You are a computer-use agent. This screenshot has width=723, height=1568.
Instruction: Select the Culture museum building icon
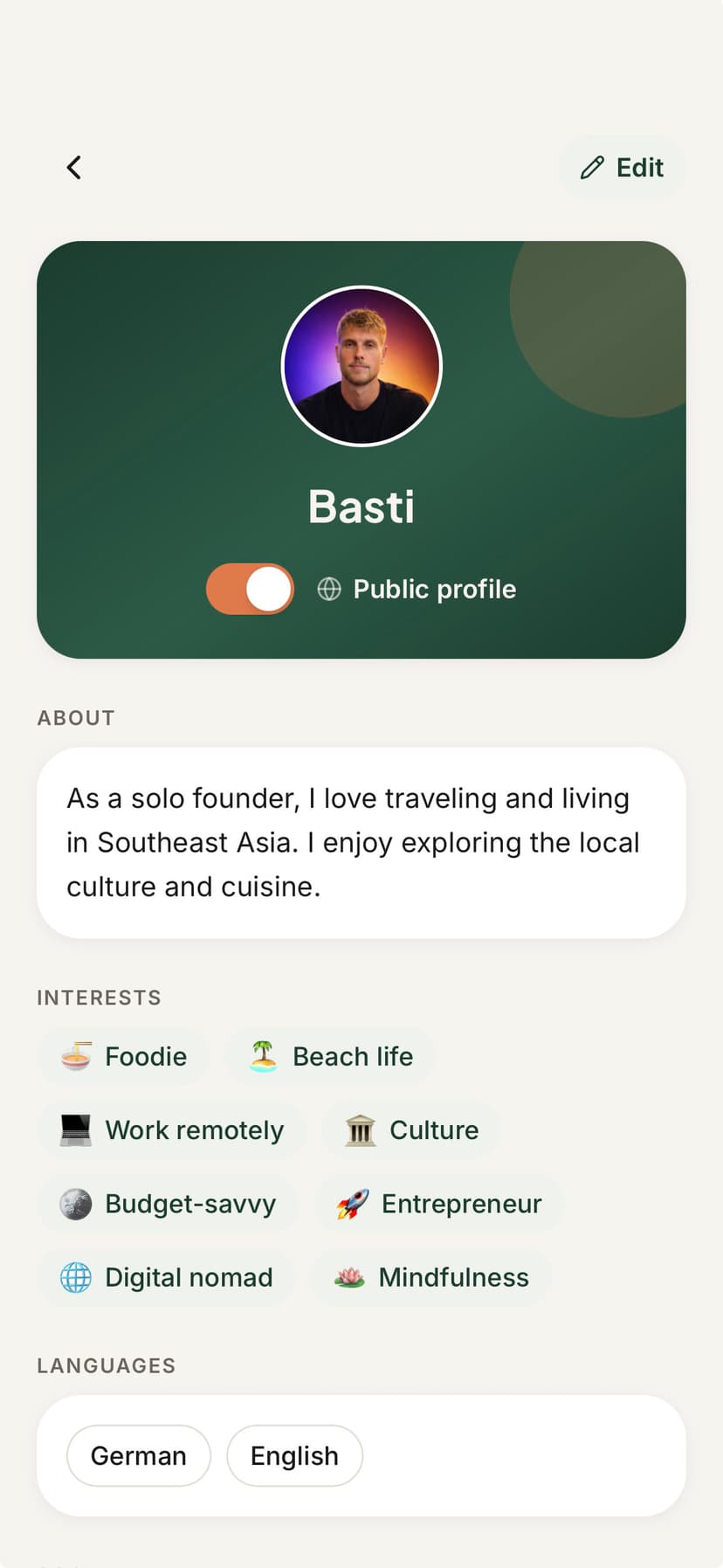point(360,1129)
